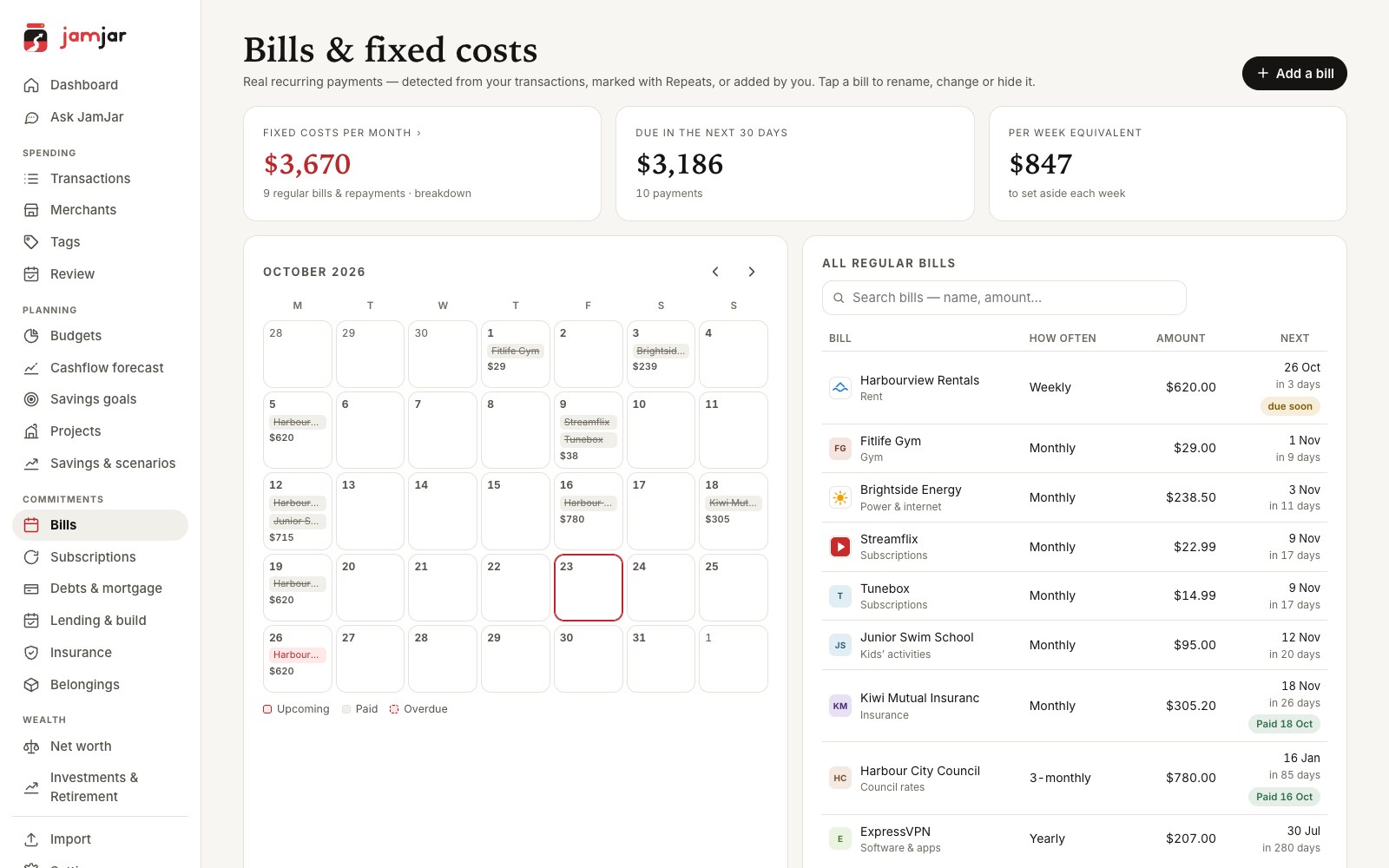This screenshot has width=1389, height=868.
Task: Open the Junior Swim School bill
Action: tap(1075, 645)
